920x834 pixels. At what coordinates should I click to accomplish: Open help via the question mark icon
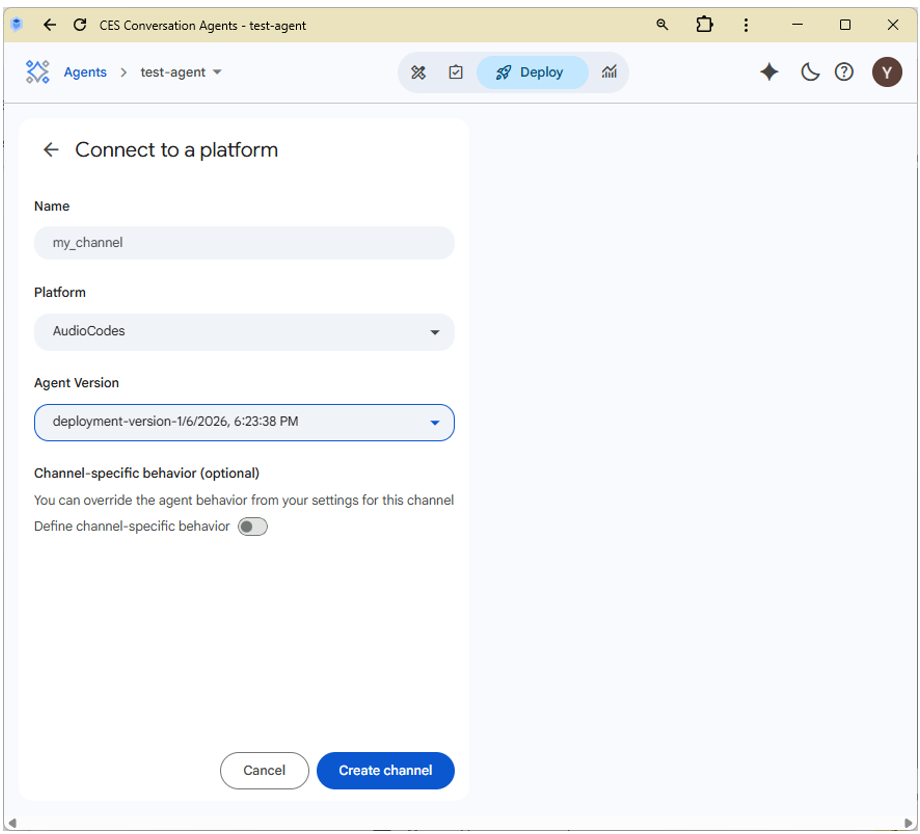(844, 72)
